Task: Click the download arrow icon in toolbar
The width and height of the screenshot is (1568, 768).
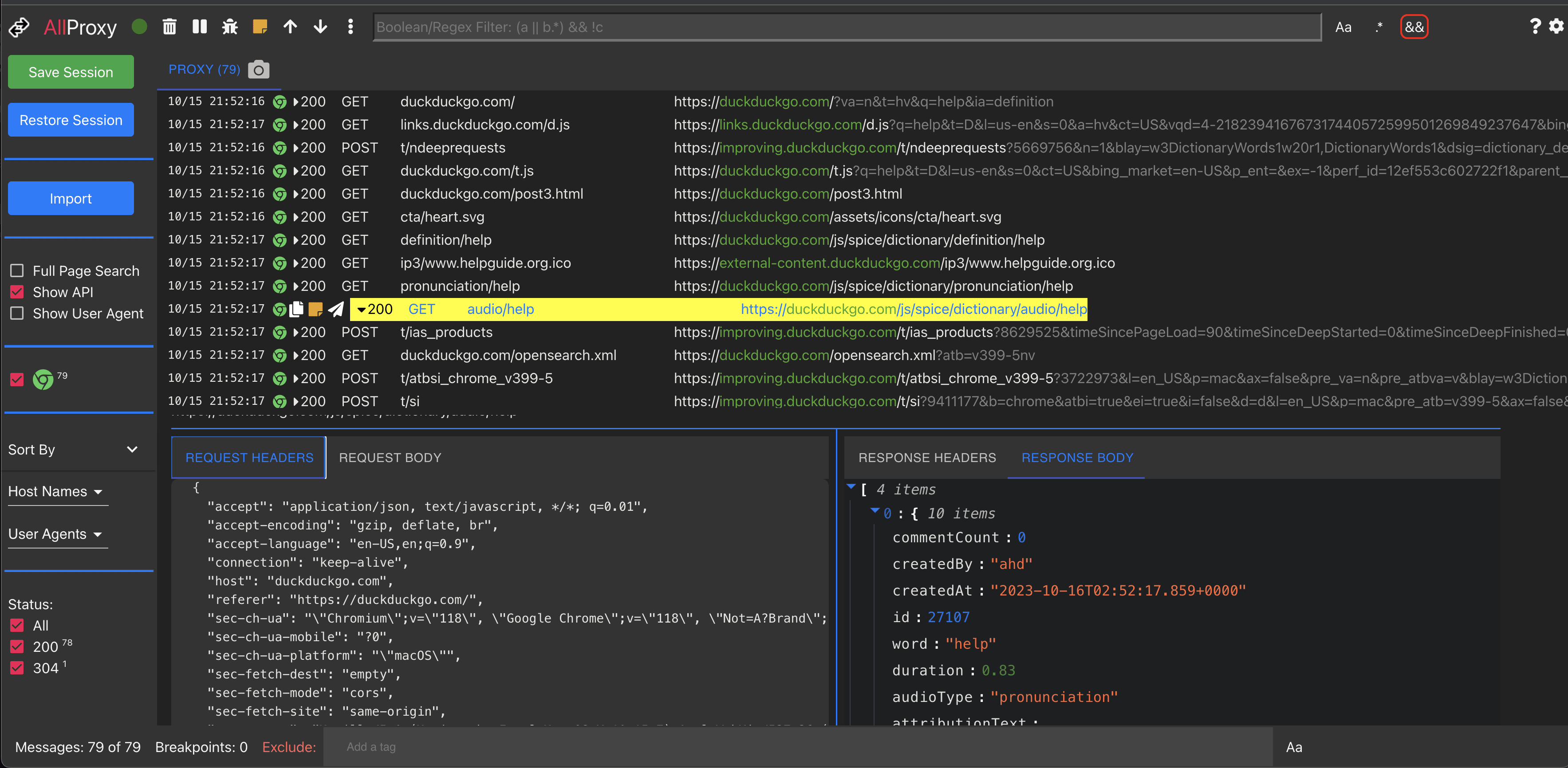Action: (x=319, y=26)
